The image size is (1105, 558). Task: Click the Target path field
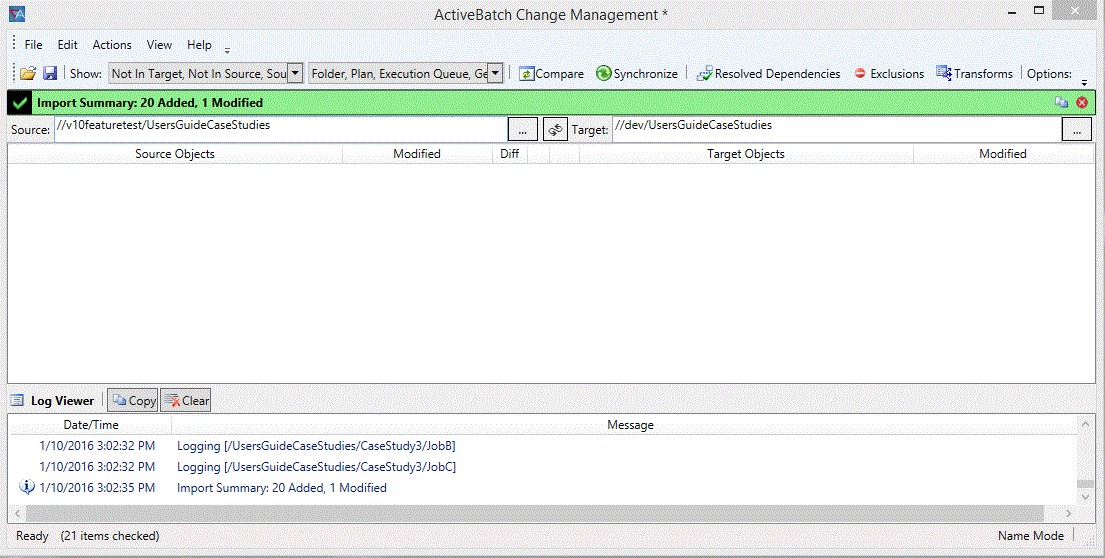(x=836, y=129)
